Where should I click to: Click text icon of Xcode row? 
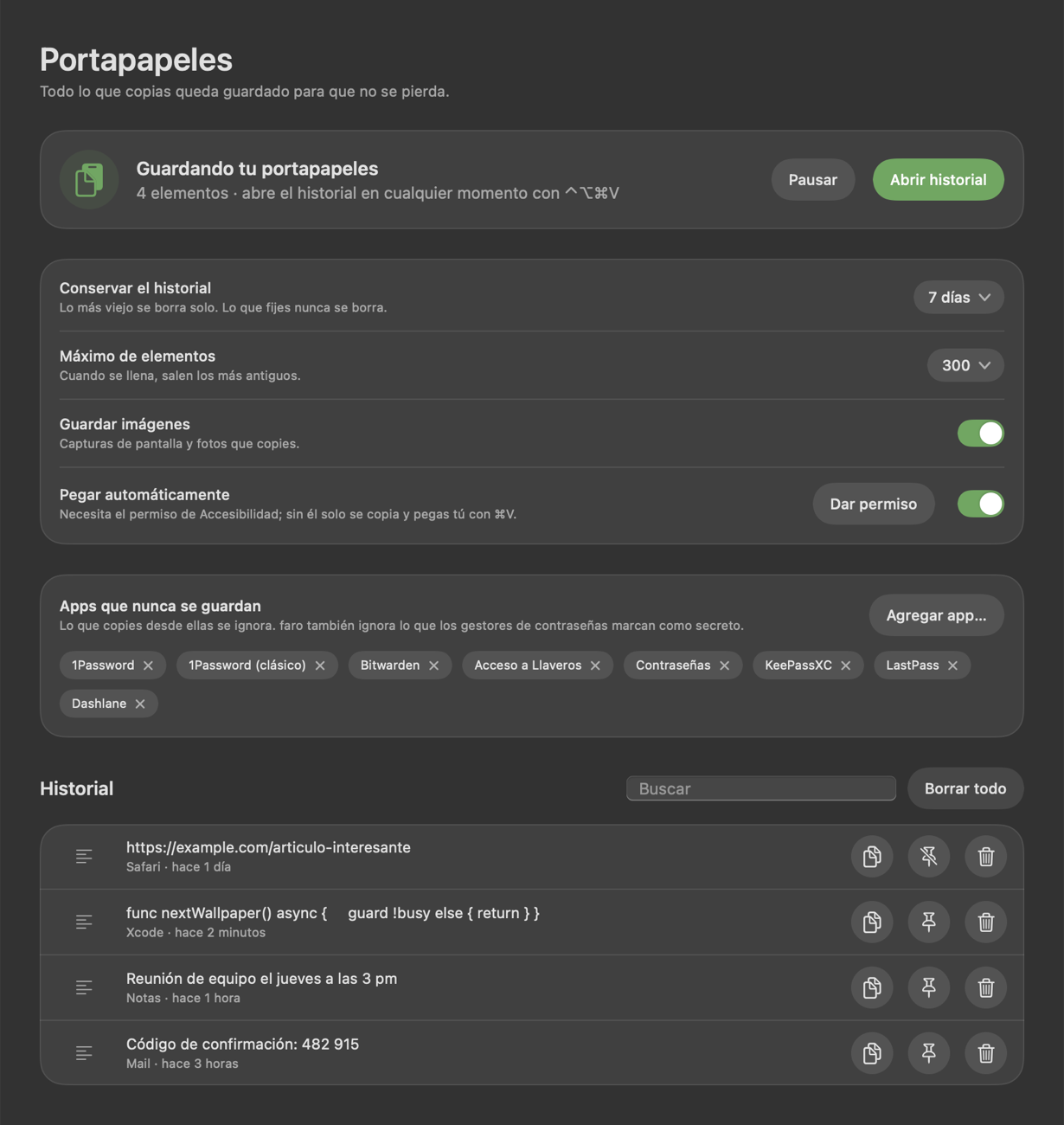coord(84,922)
